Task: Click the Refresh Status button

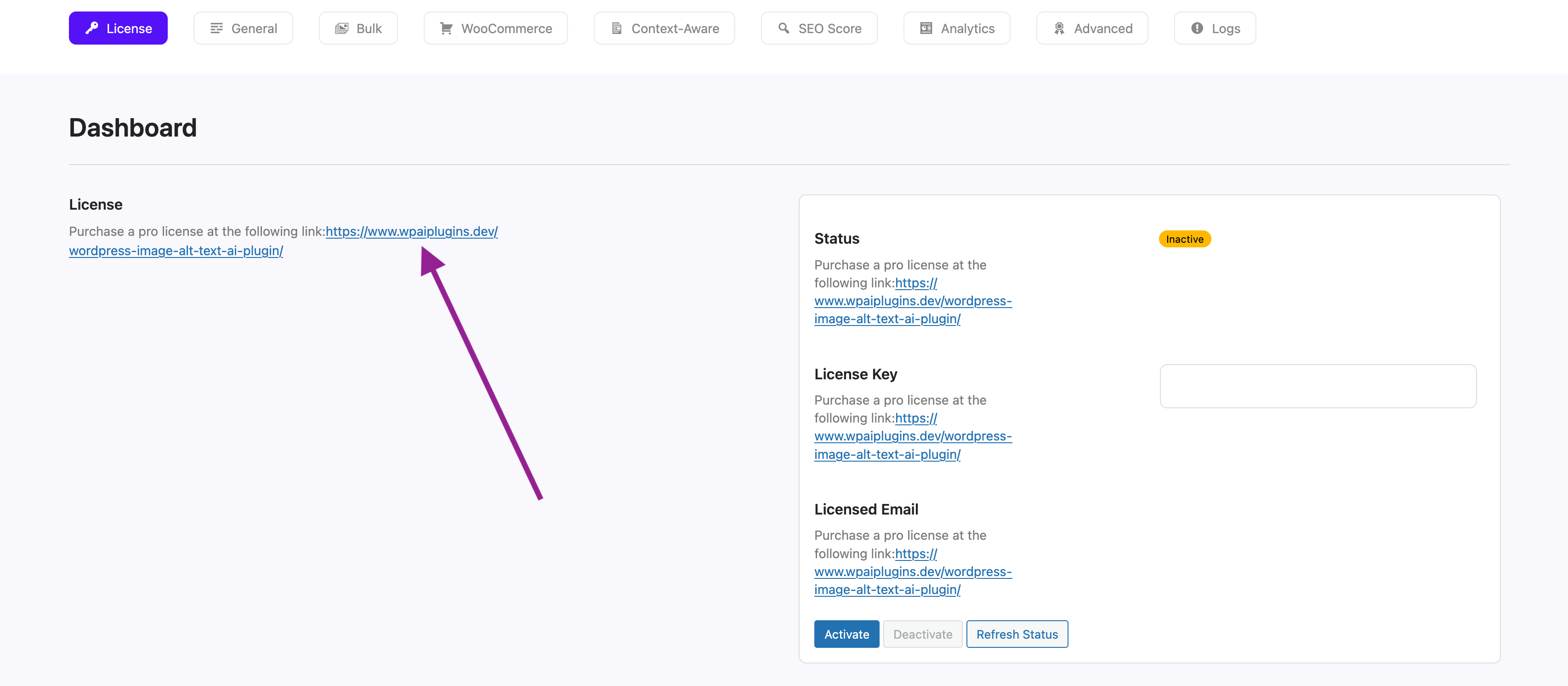Action: click(x=1017, y=634)
